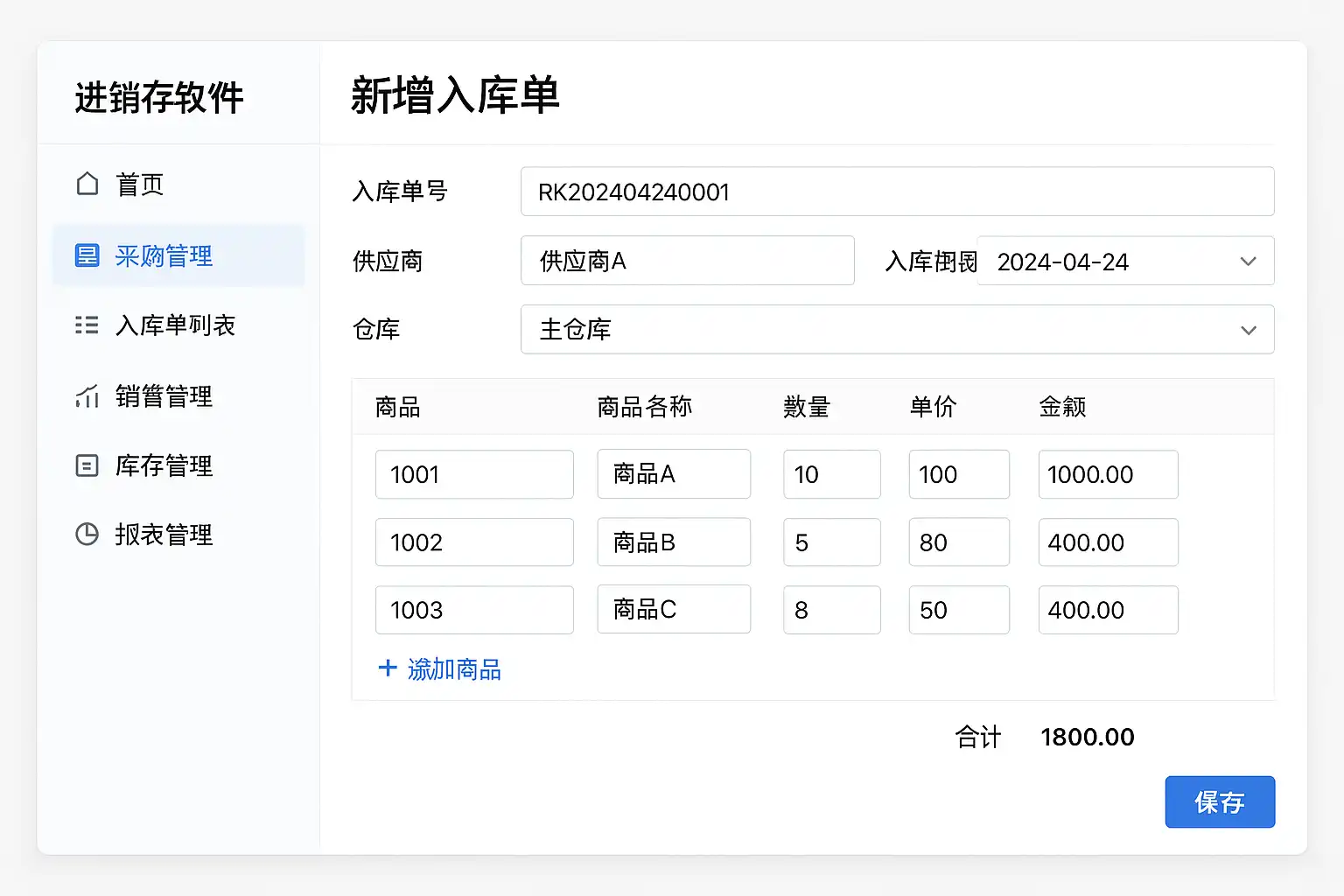The width and height of the screenshot is (1344, 896).
Task: Click the list icon beside 入库单列表
Action: 87,325
